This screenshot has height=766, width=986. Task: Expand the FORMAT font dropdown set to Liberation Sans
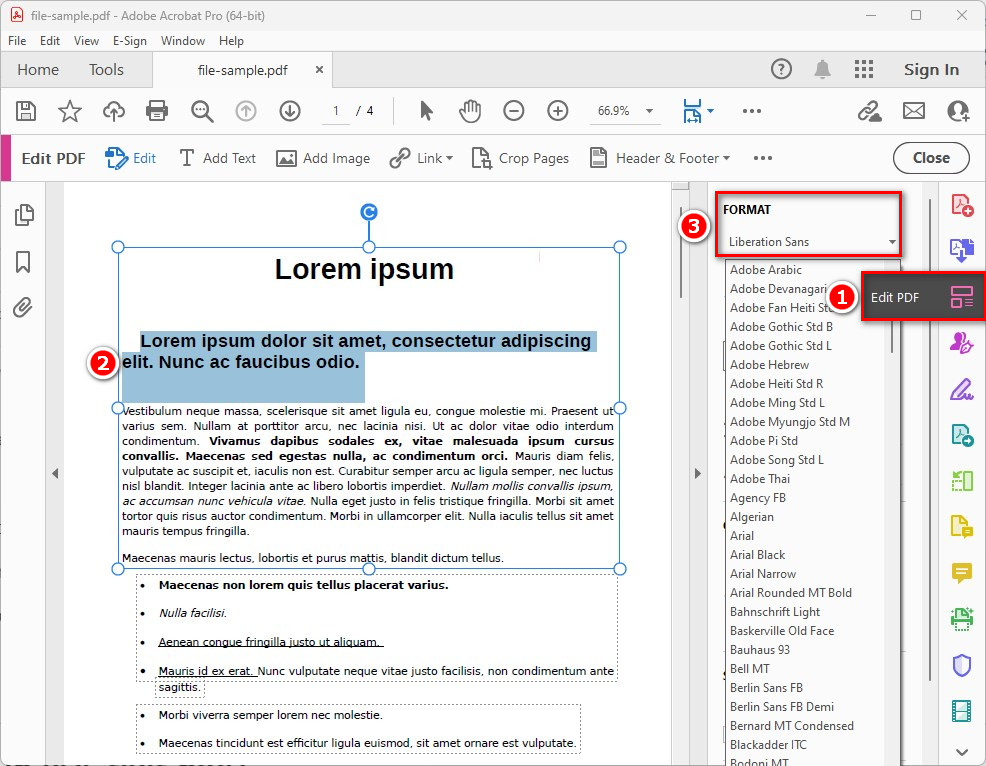[808, 240]
